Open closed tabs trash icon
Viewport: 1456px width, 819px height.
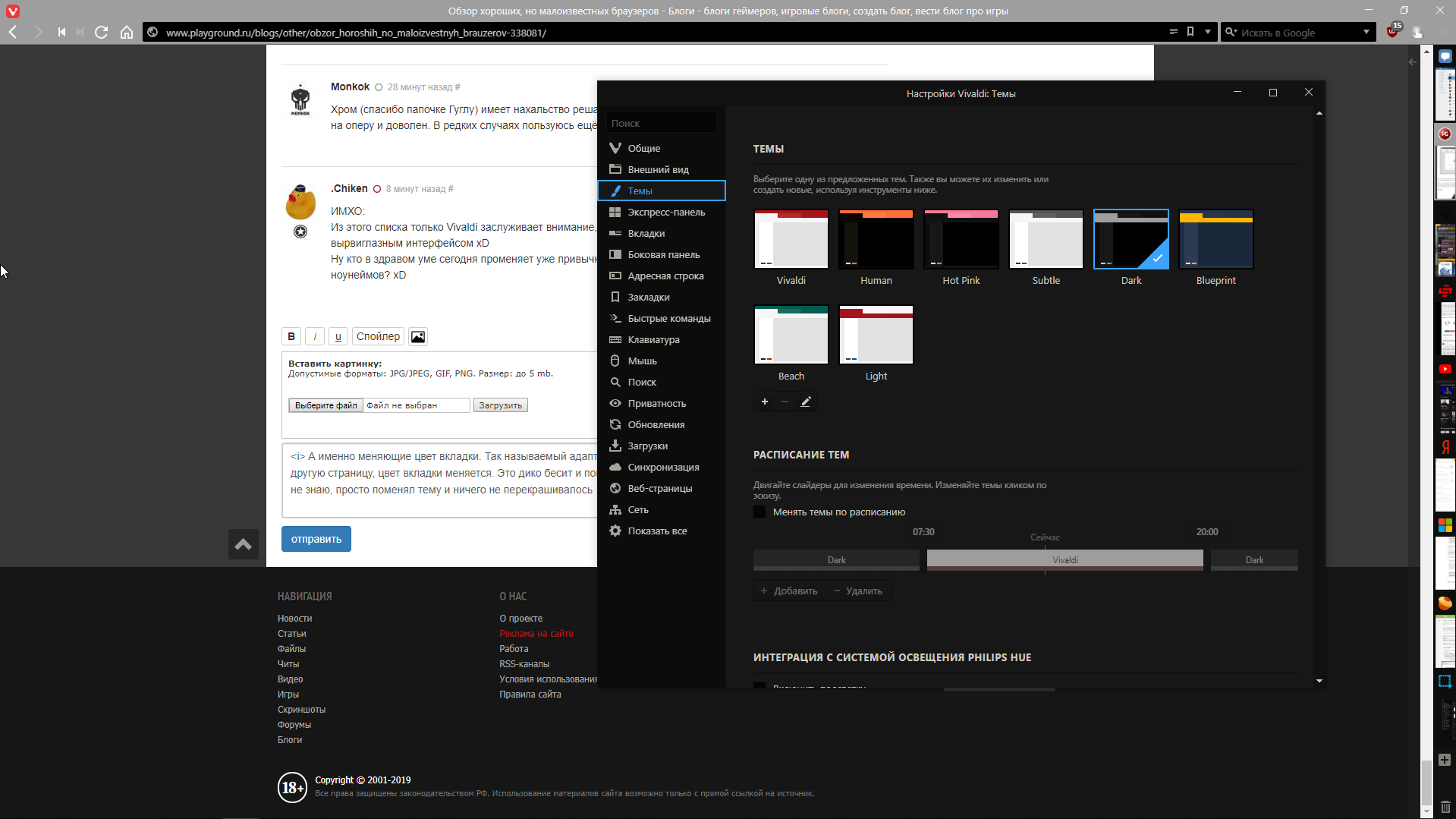click(x=1445, y=807)
